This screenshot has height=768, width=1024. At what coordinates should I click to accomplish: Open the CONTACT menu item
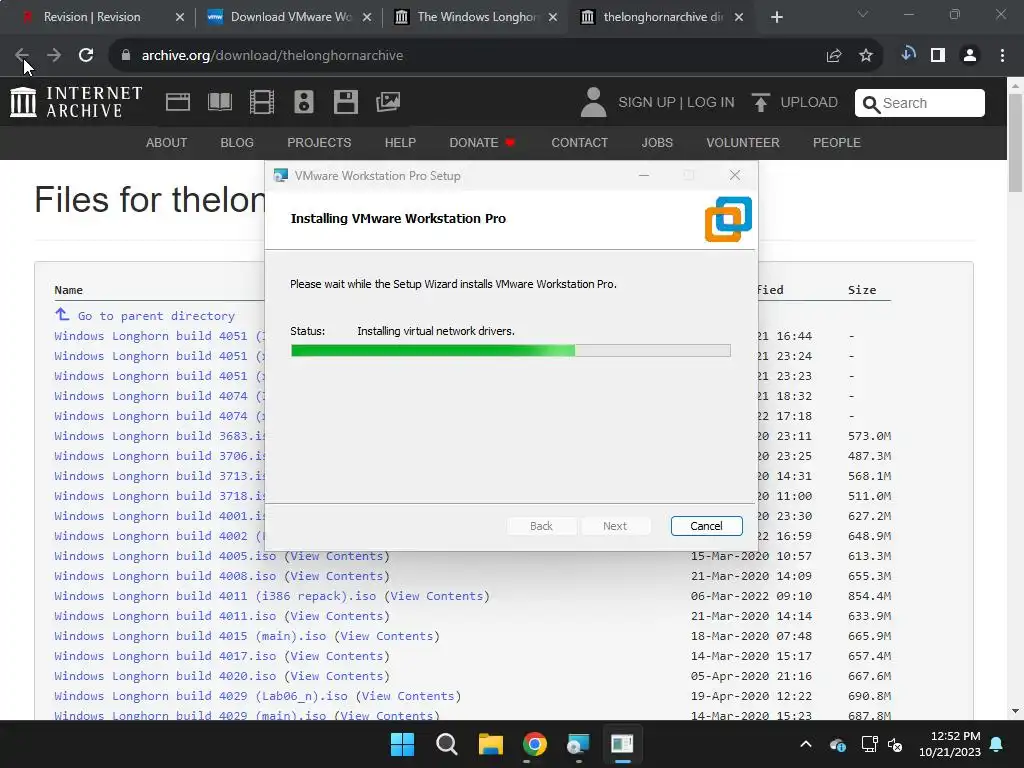pos(579,142)
